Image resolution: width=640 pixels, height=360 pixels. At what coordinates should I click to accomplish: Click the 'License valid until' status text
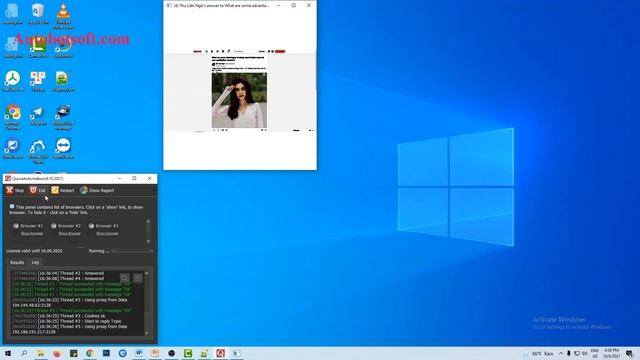[x=34, y=251]
